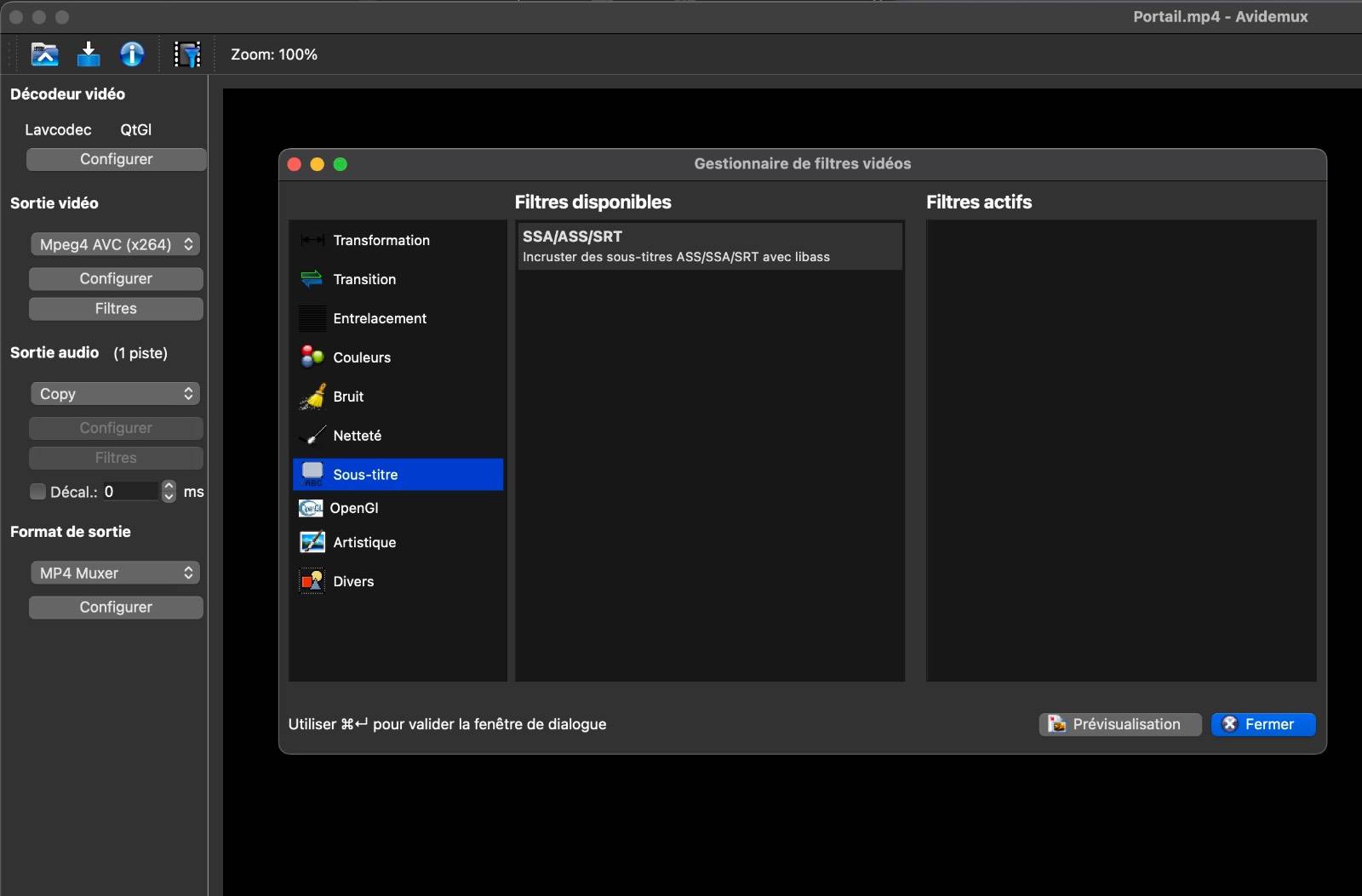
Task: Select the SSA/ASS/SRT subtitle filter
Action: 709,246
